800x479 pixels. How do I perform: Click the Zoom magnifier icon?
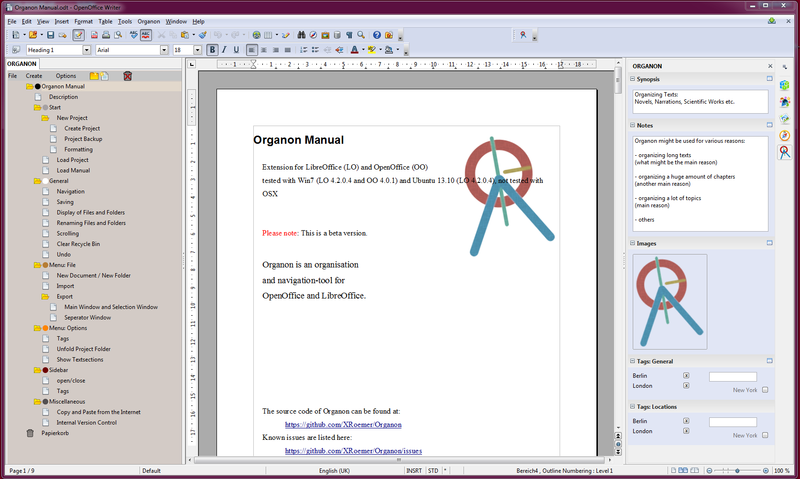tap(361, 35)
